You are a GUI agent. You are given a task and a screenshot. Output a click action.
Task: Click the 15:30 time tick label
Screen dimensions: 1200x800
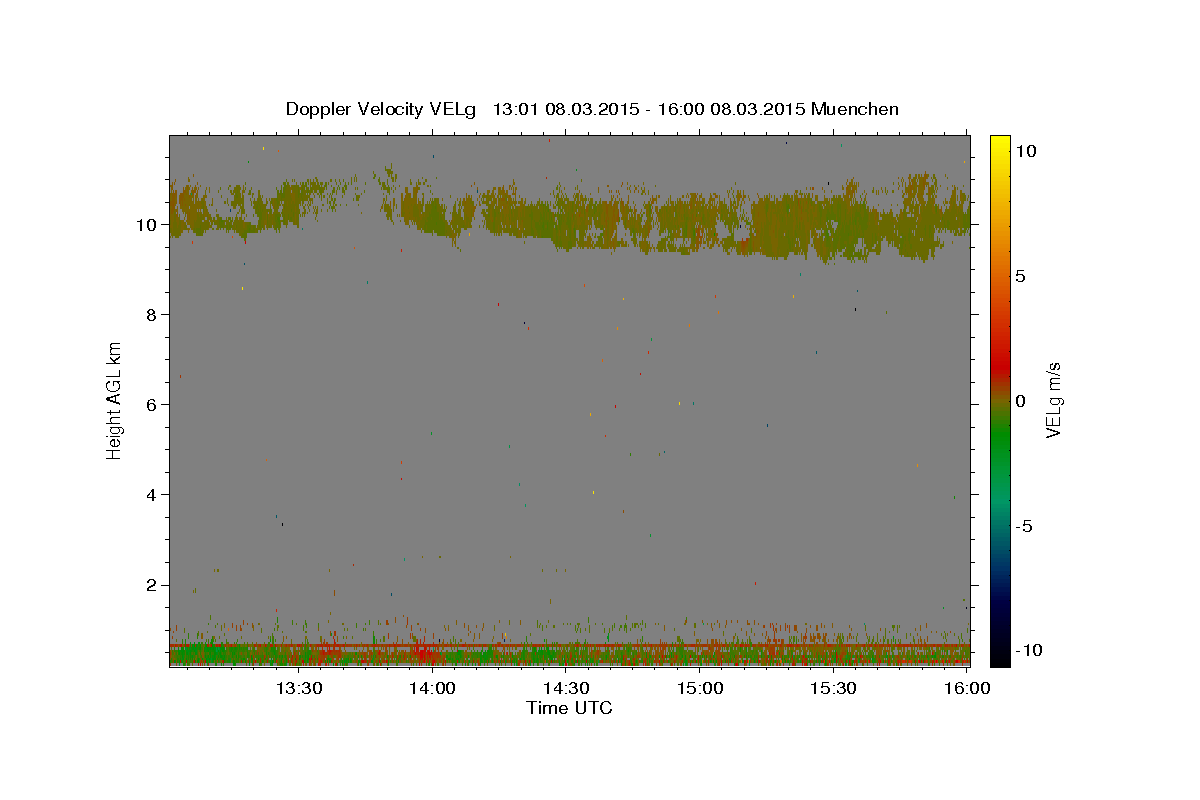point(834,688)
